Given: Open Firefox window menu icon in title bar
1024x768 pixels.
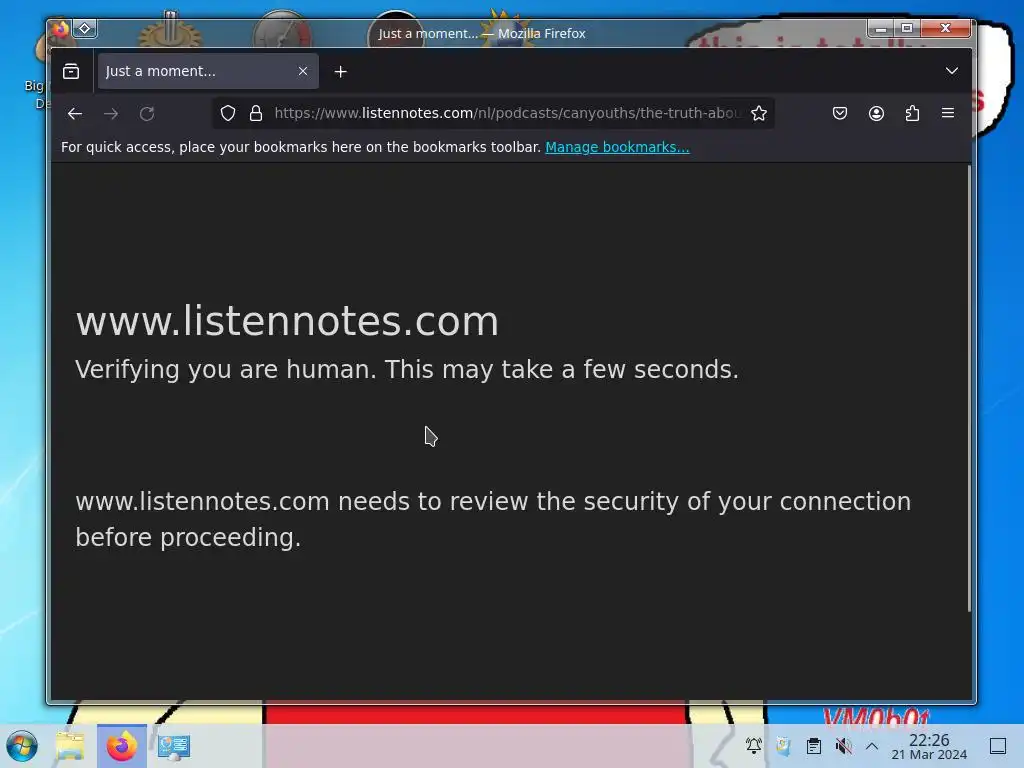Looking at the screenshot, I should [x=60, y=29].
